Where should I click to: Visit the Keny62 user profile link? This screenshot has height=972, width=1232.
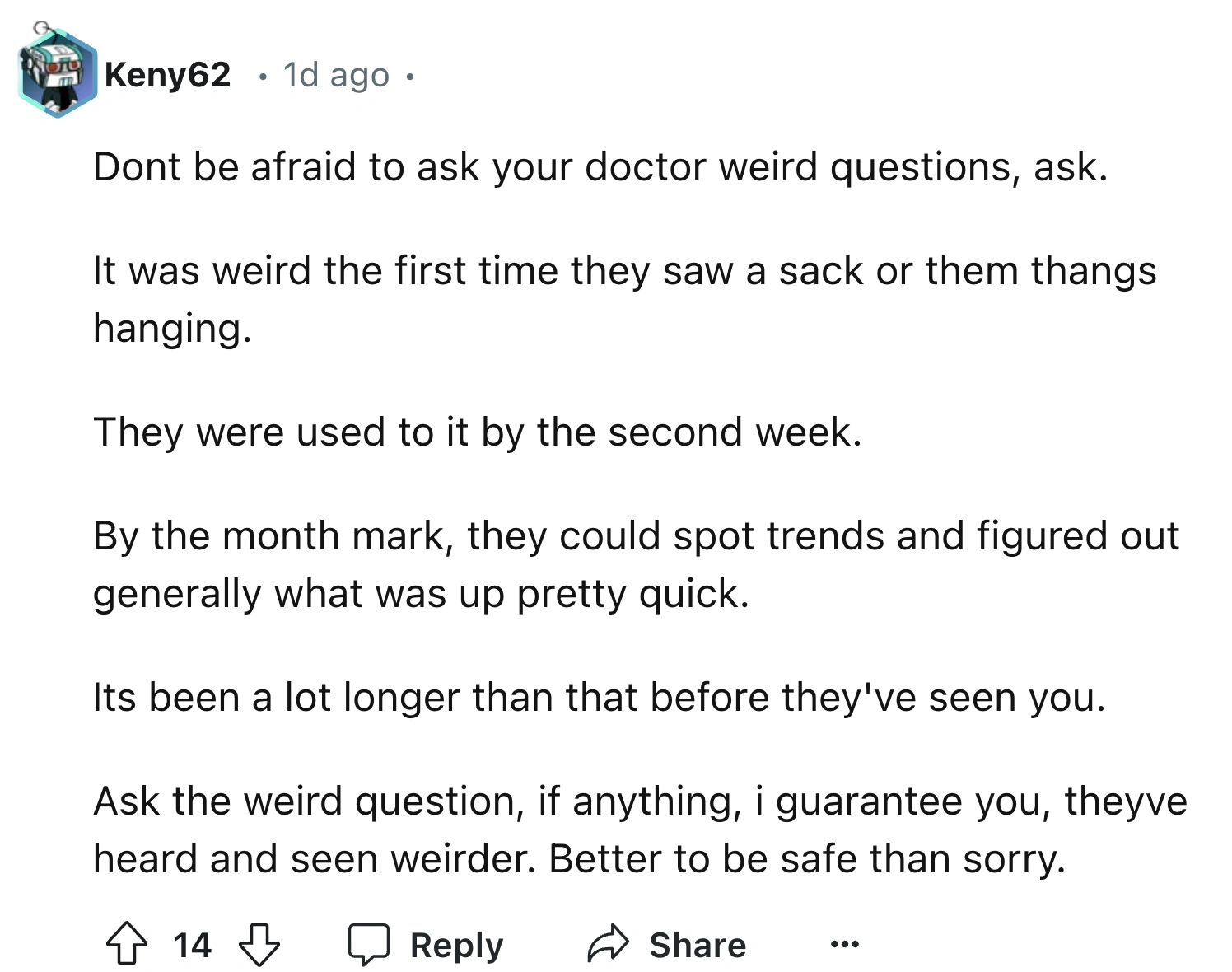[167, 75]
